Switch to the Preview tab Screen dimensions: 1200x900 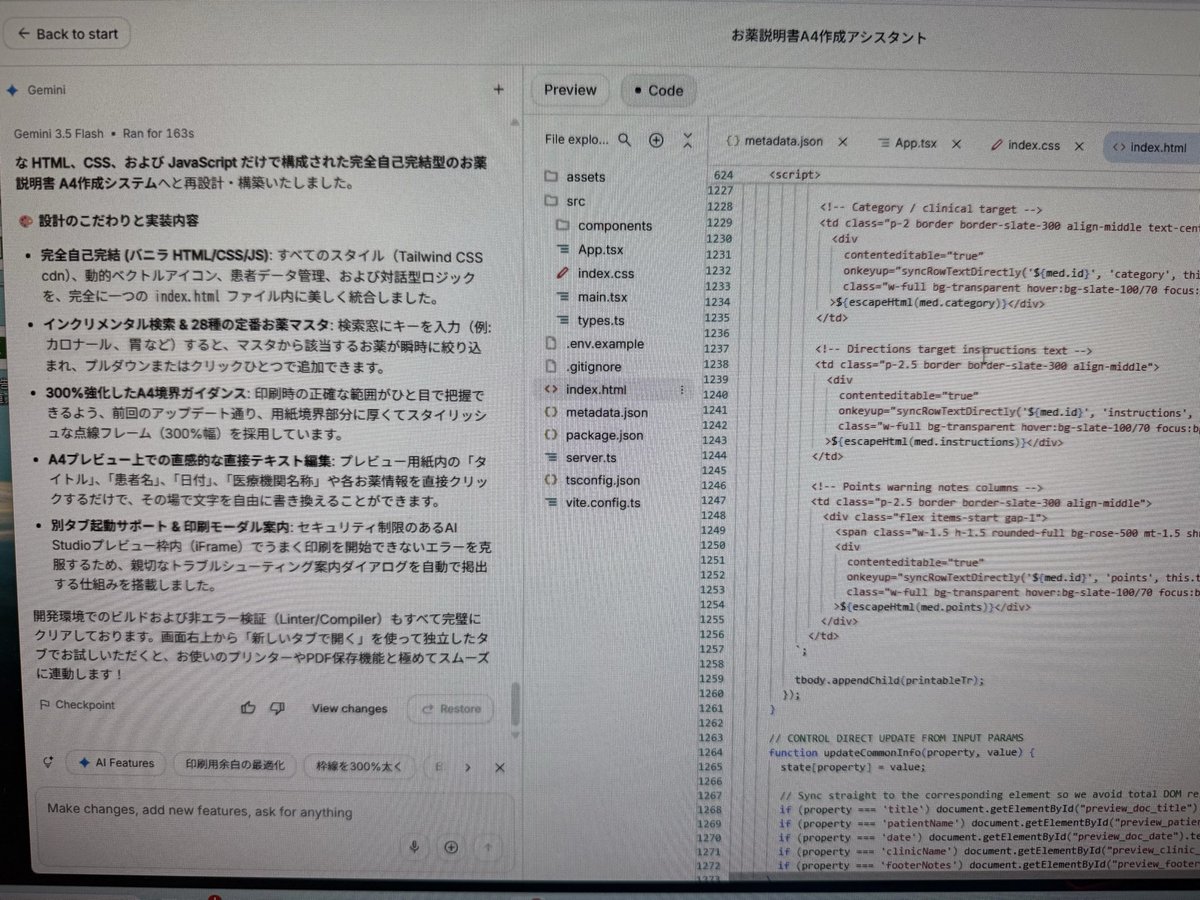point(570,90)
